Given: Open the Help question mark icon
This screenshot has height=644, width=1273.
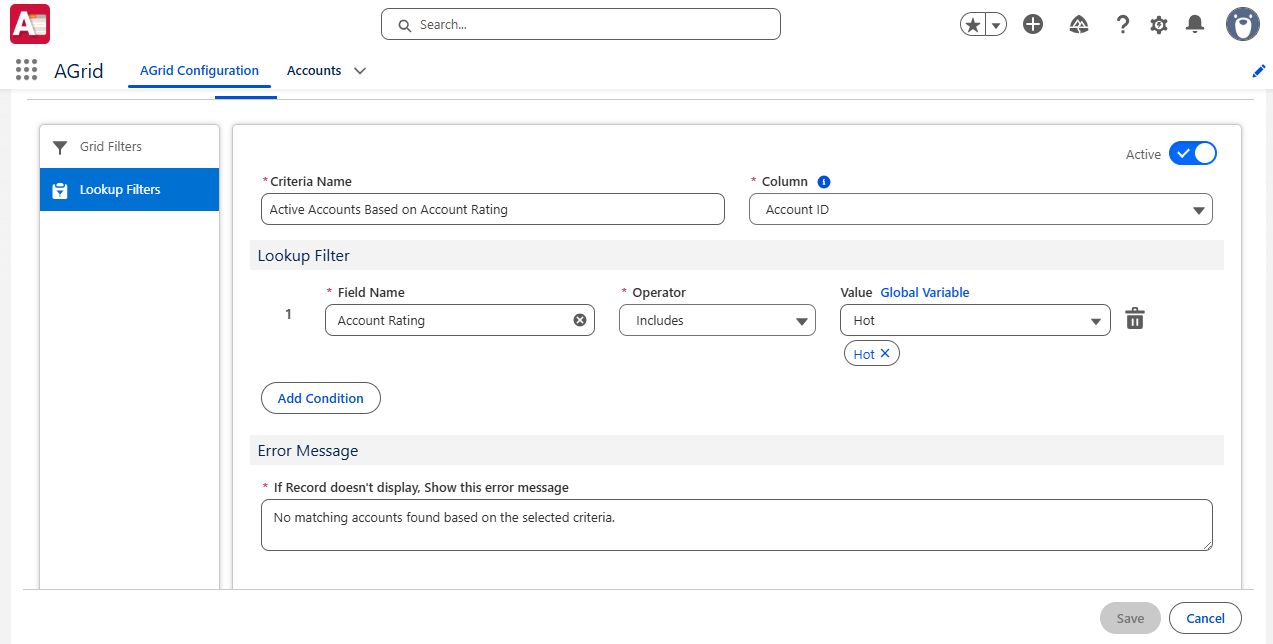Looking at the screenshot, I should point(1123,25).
